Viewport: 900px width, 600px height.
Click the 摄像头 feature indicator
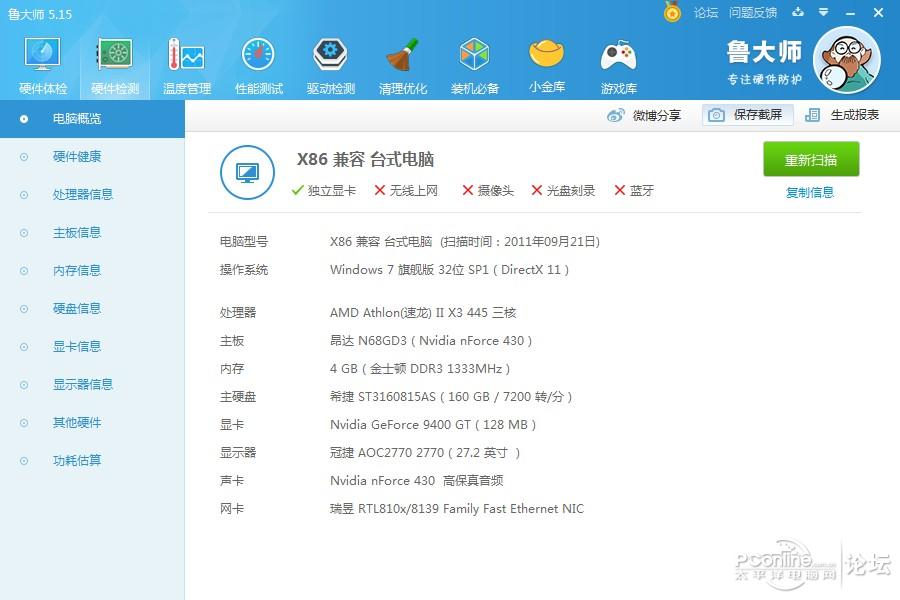(x=488, y=191)
